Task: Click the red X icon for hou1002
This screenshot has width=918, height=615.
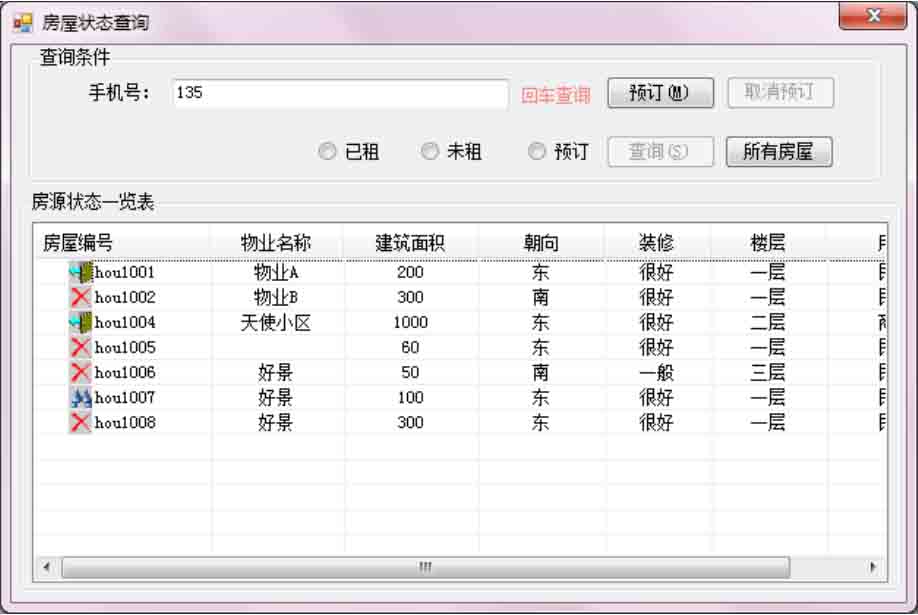Action: click(80, 297)
